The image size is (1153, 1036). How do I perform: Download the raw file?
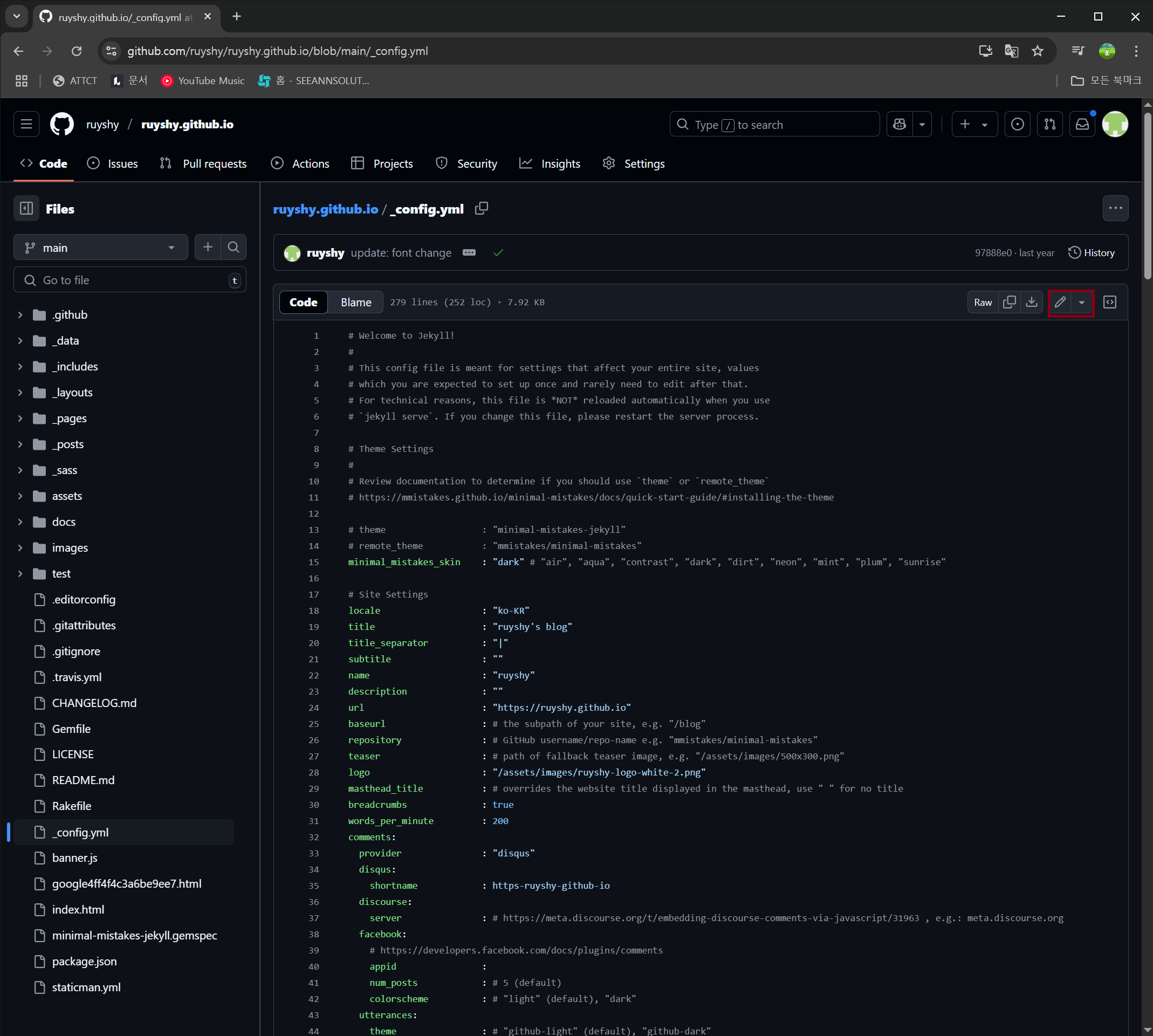coord(1032,302)
